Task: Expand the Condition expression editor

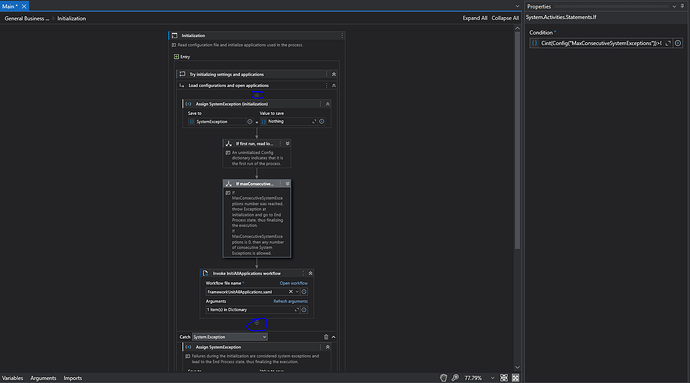Action: (x=668, y=43)
